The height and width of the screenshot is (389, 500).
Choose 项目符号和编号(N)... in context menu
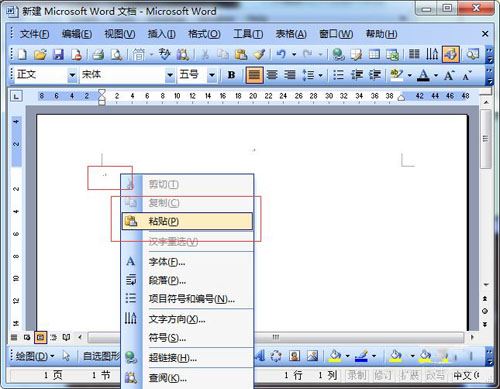click(187, 299)
